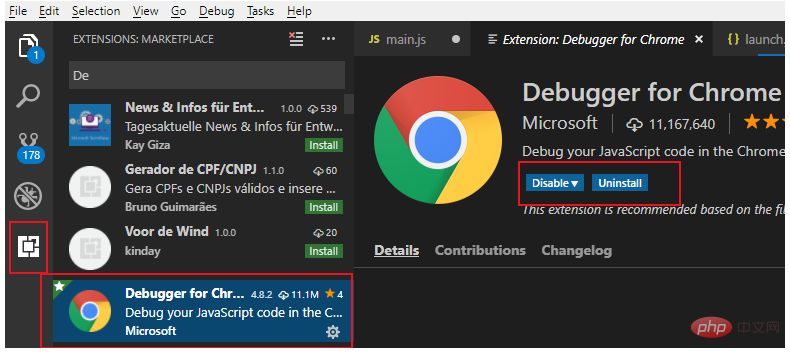790x360 pixels.
Task: Open the View menu
Action: coord(146,11)
